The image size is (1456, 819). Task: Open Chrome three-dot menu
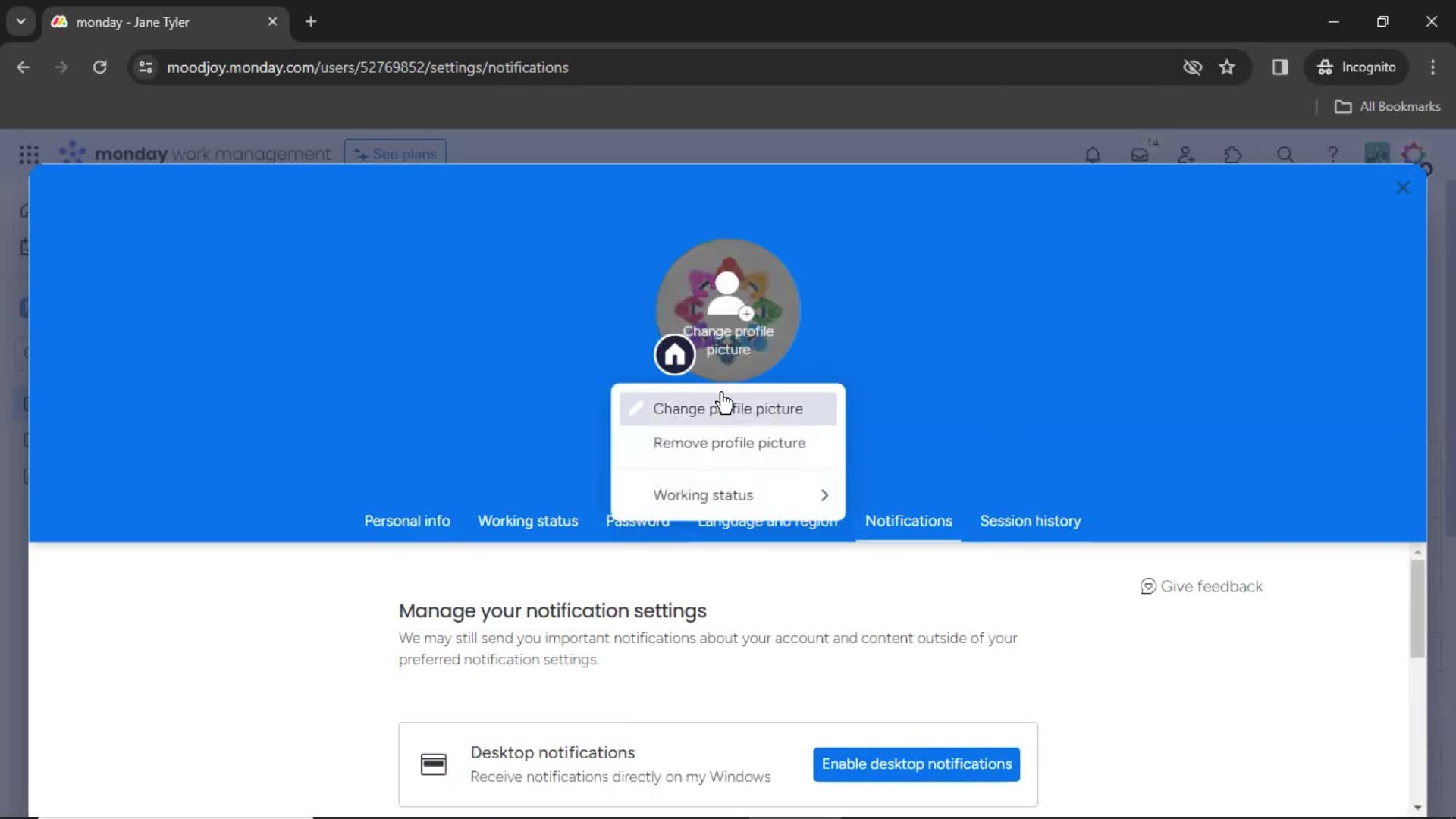[x=1432, y=67]
